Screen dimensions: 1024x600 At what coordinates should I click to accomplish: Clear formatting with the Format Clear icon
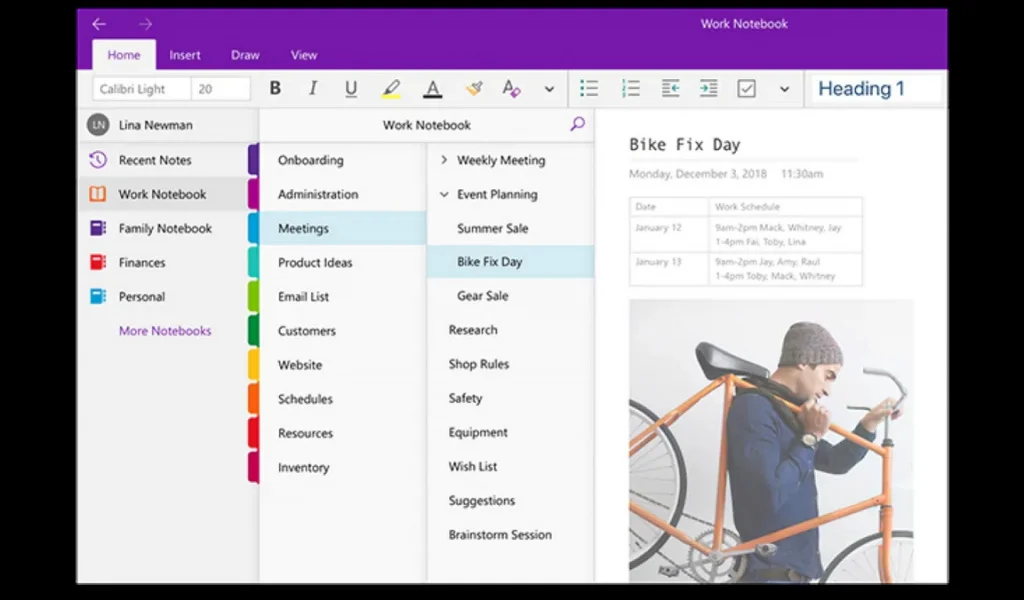pyautogui.click(x=511, y=88)
